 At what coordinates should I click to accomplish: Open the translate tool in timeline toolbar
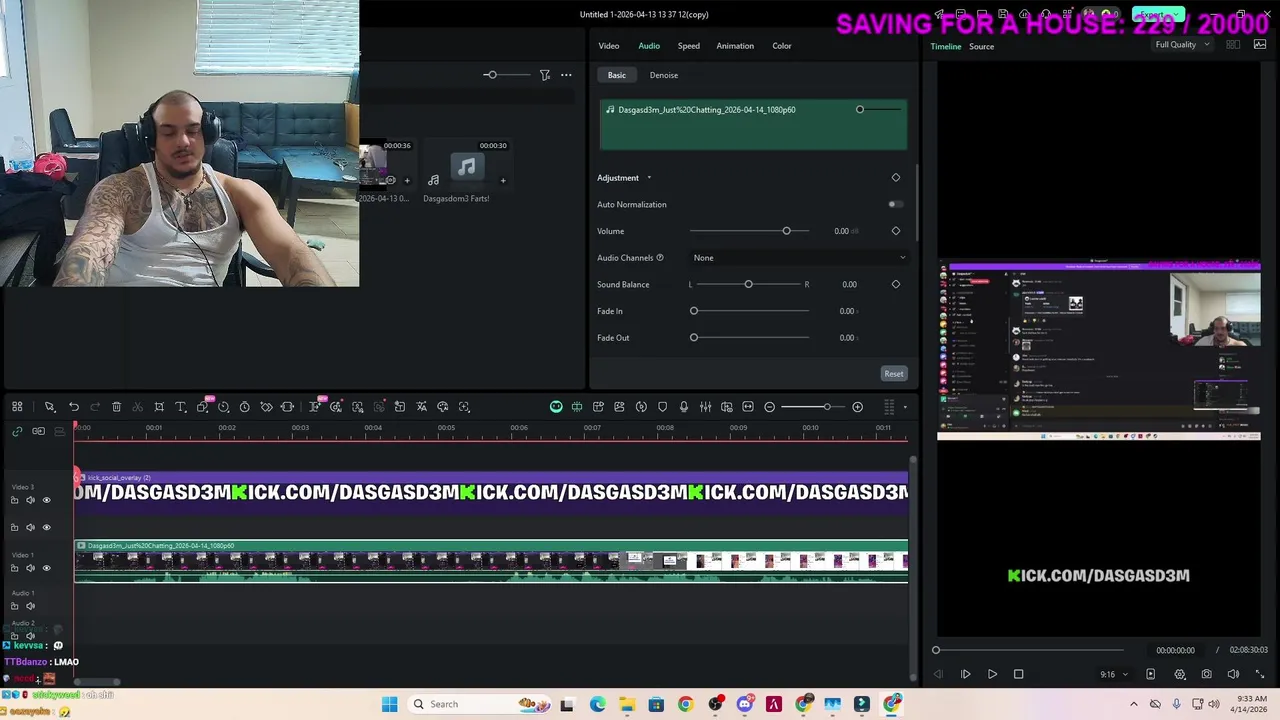tap(421, 407)
